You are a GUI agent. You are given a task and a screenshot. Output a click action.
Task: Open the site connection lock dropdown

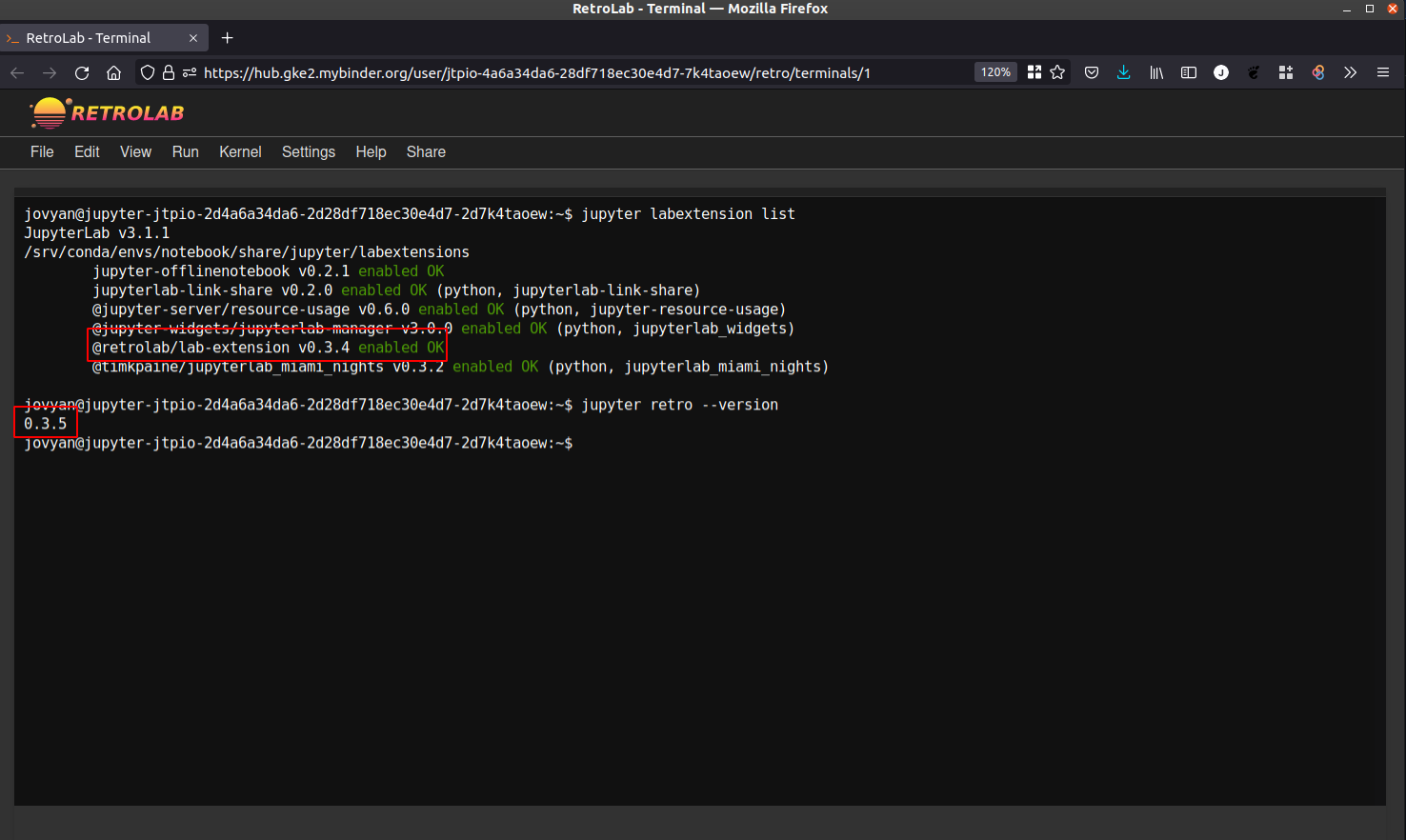pyautogui.click(x=167, y=72)
